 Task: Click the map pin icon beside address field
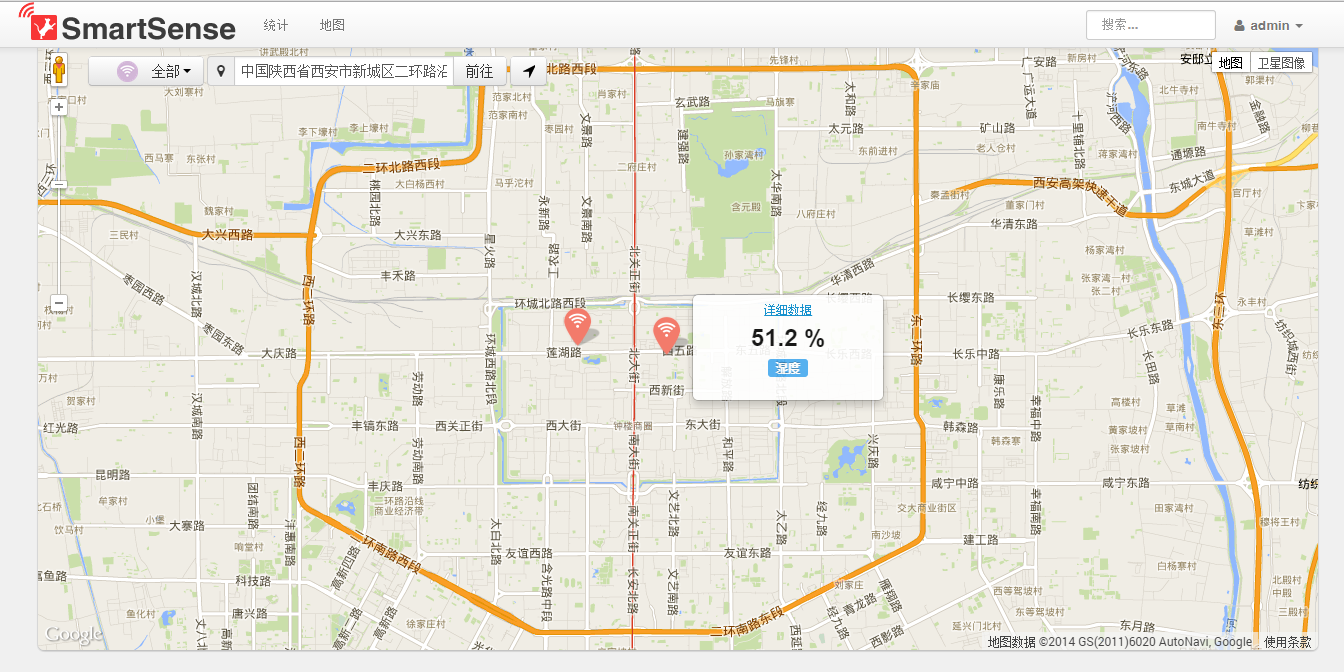click(221, 72)
